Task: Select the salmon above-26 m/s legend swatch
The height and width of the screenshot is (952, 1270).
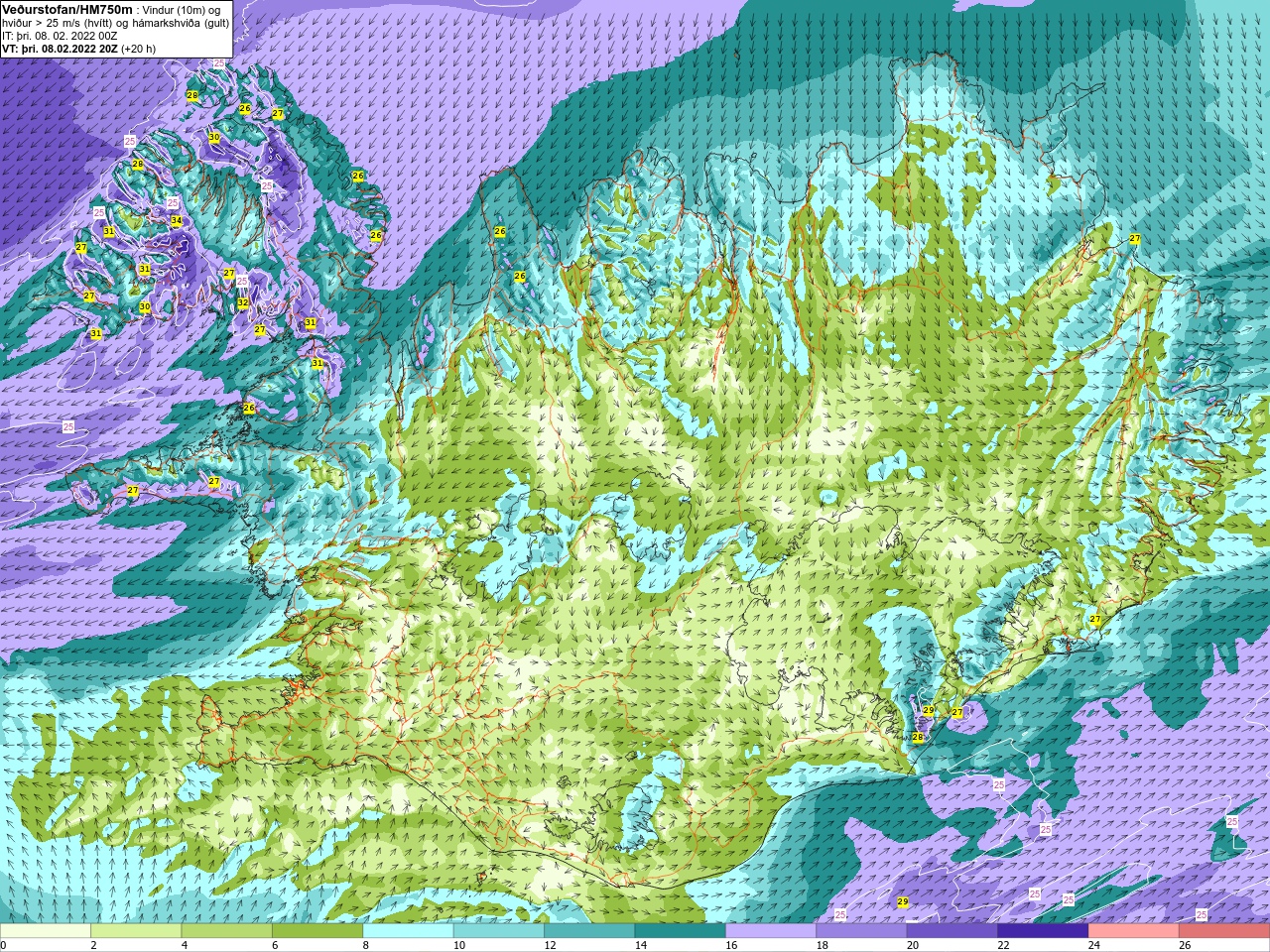Action: [1224, 931]
